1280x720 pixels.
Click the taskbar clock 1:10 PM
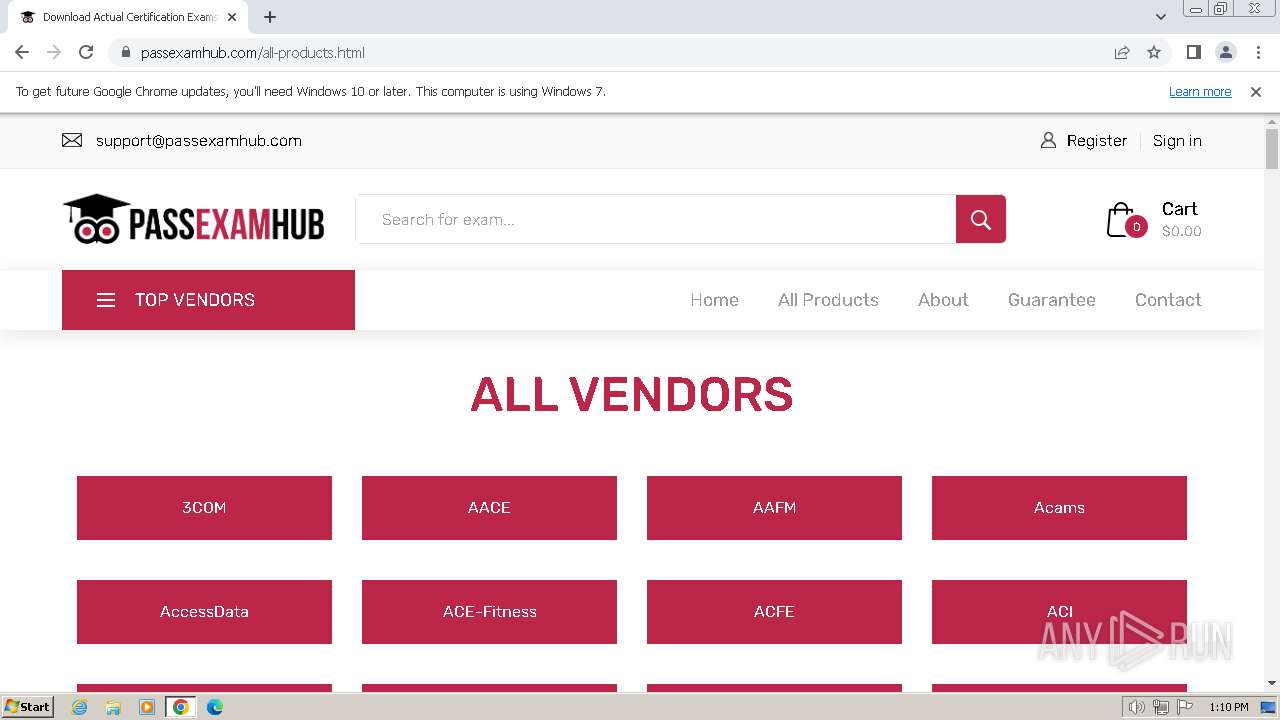click(x=1228, y=707)
